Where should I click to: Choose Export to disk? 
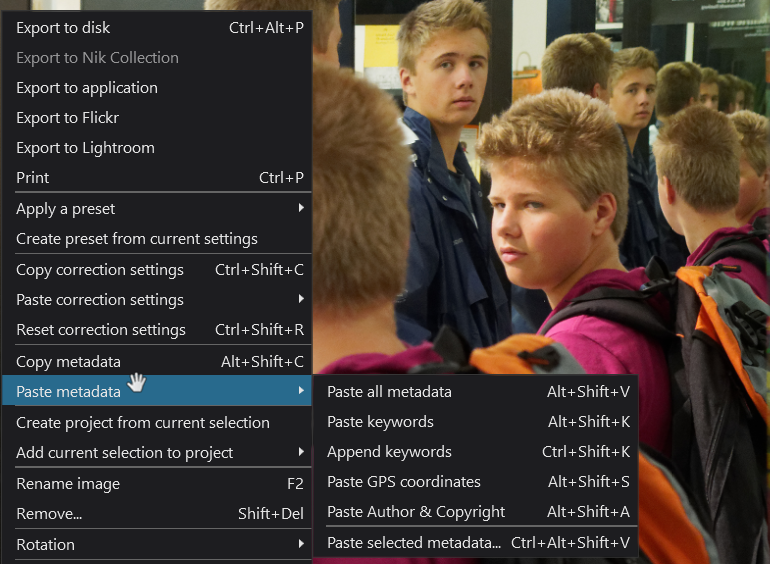(157, 28)
